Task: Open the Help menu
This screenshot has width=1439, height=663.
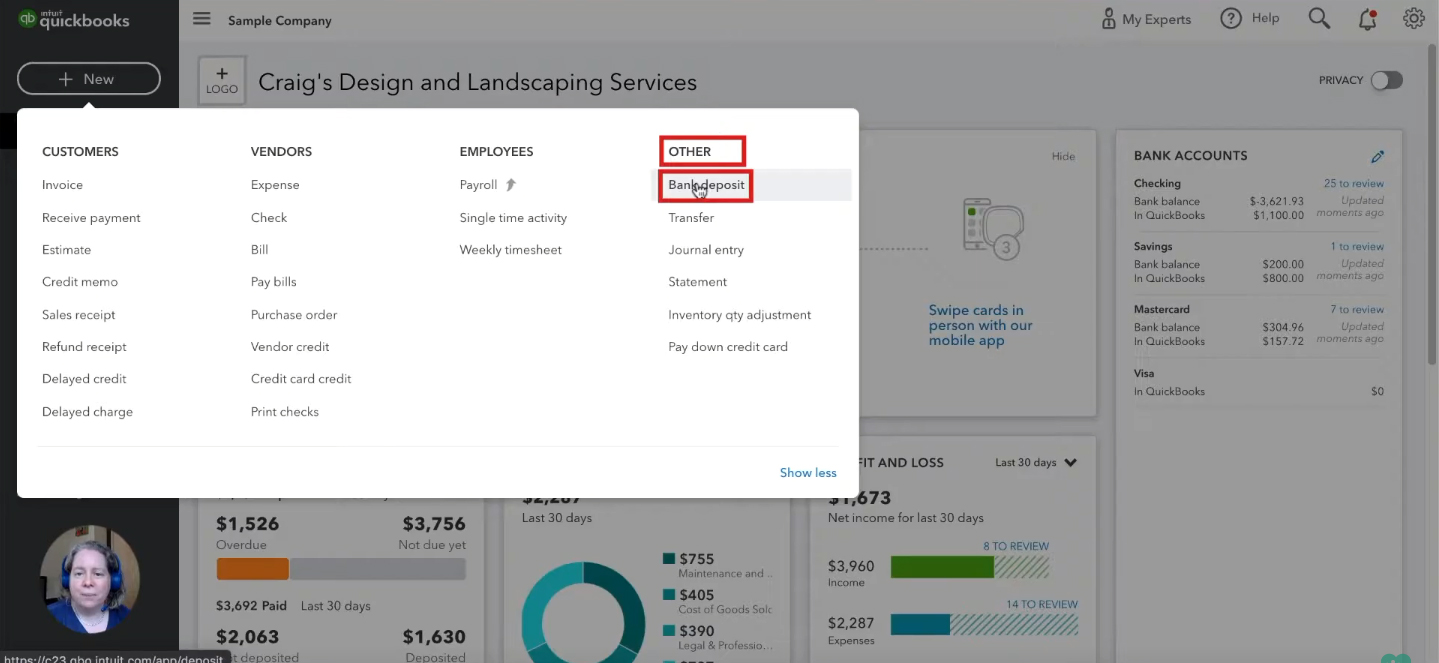Action: [1250, 19]
